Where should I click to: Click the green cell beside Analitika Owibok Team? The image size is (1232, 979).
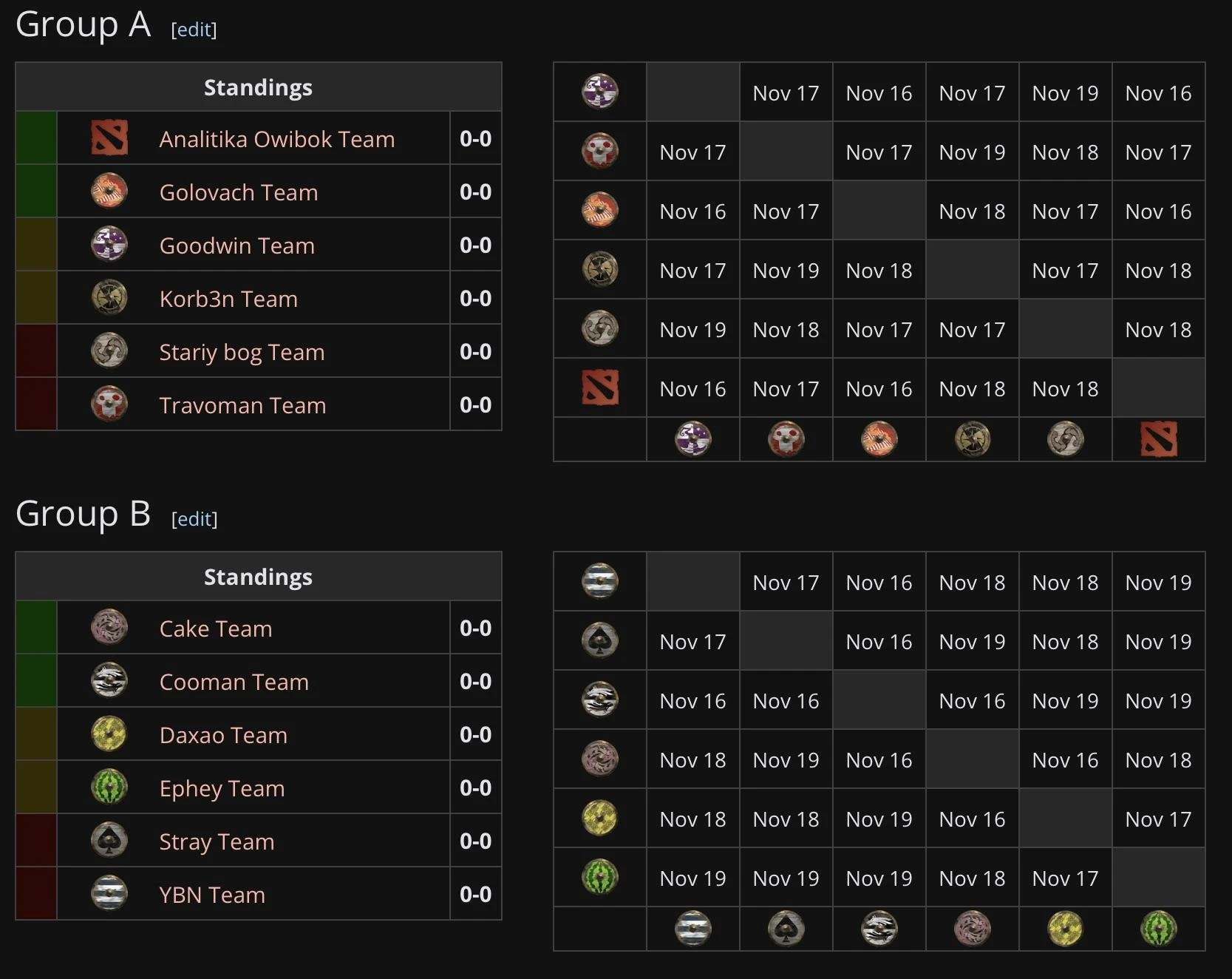[x=36, y=138]
